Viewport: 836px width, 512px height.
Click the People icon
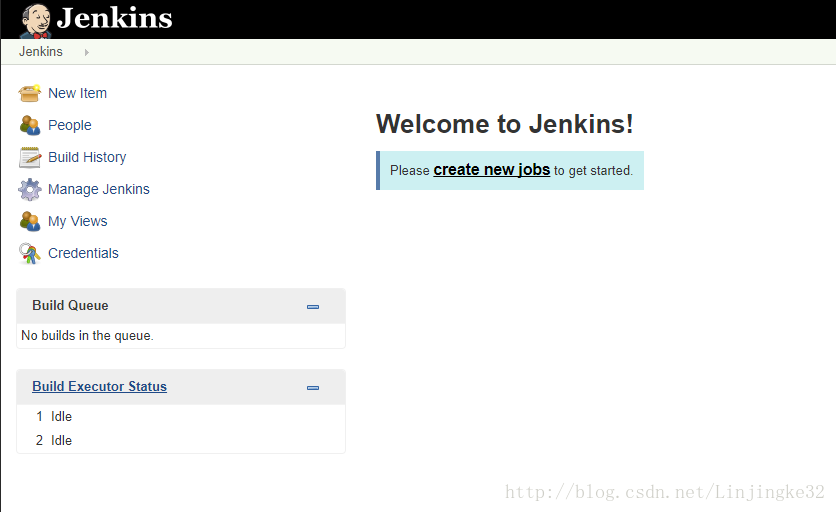pos(29,125)
